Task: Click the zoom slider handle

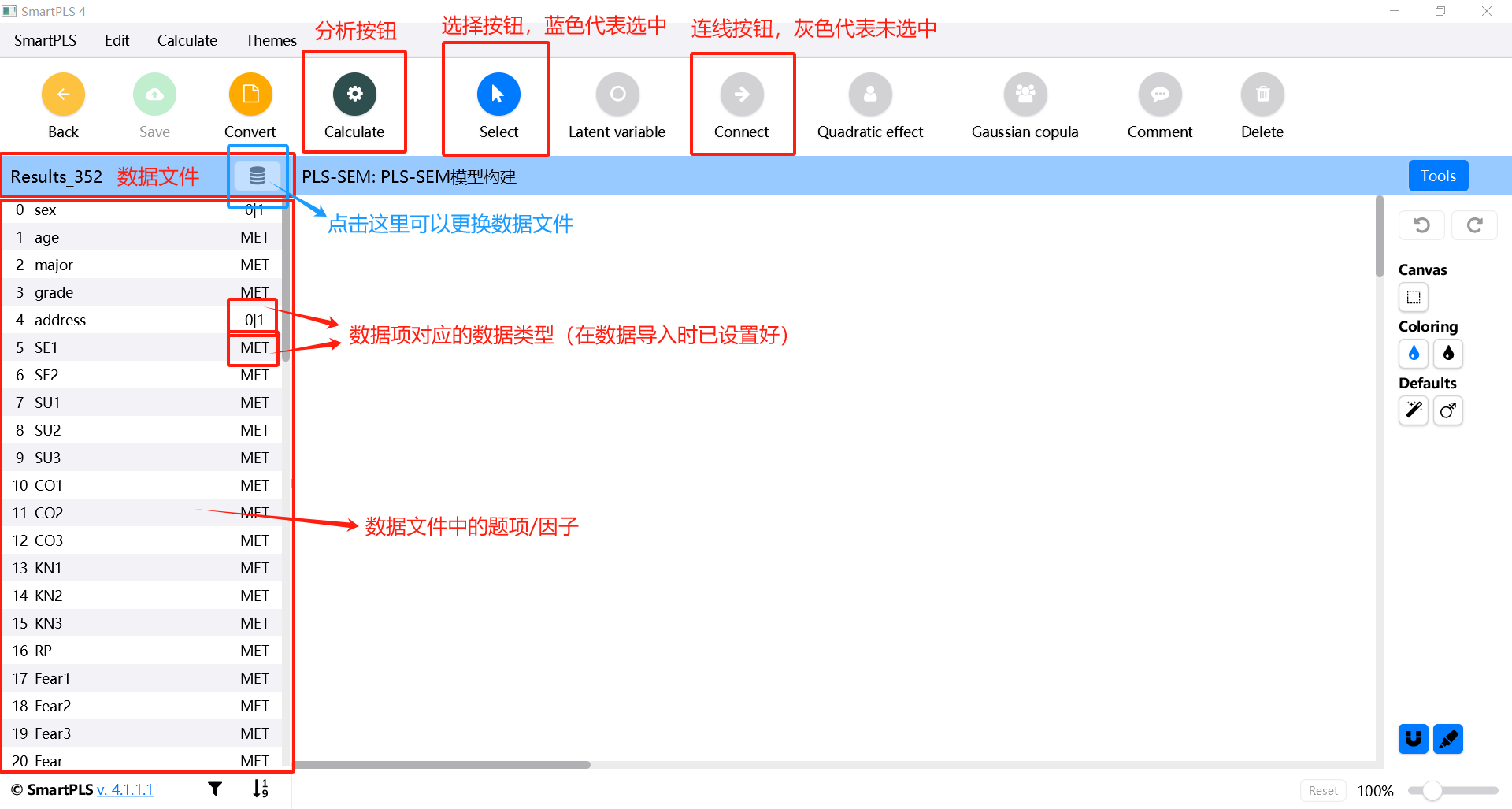Action: tap(1432, 790)
